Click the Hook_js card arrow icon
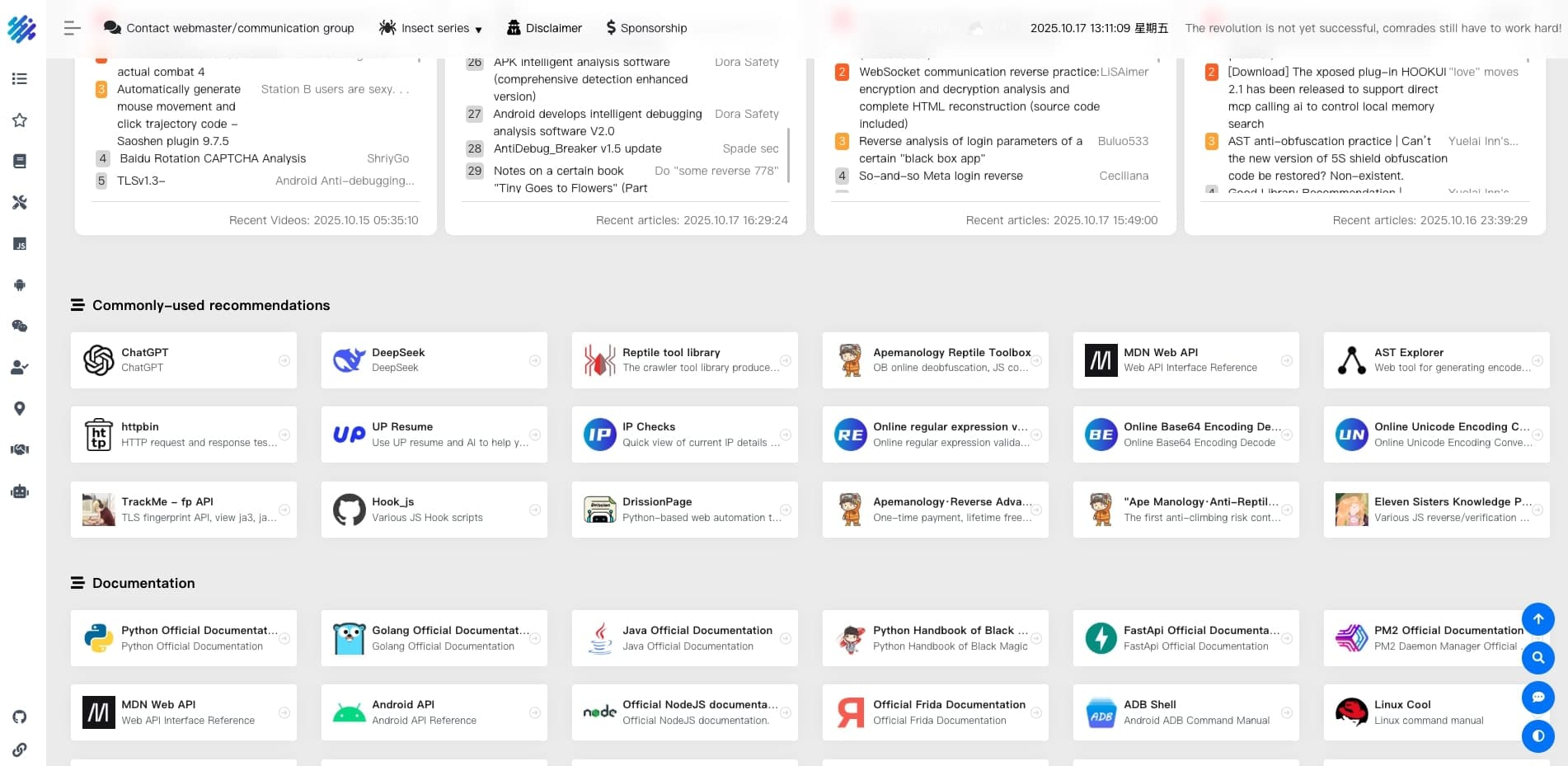1568x766 pixels. click(x=535, y=510)
